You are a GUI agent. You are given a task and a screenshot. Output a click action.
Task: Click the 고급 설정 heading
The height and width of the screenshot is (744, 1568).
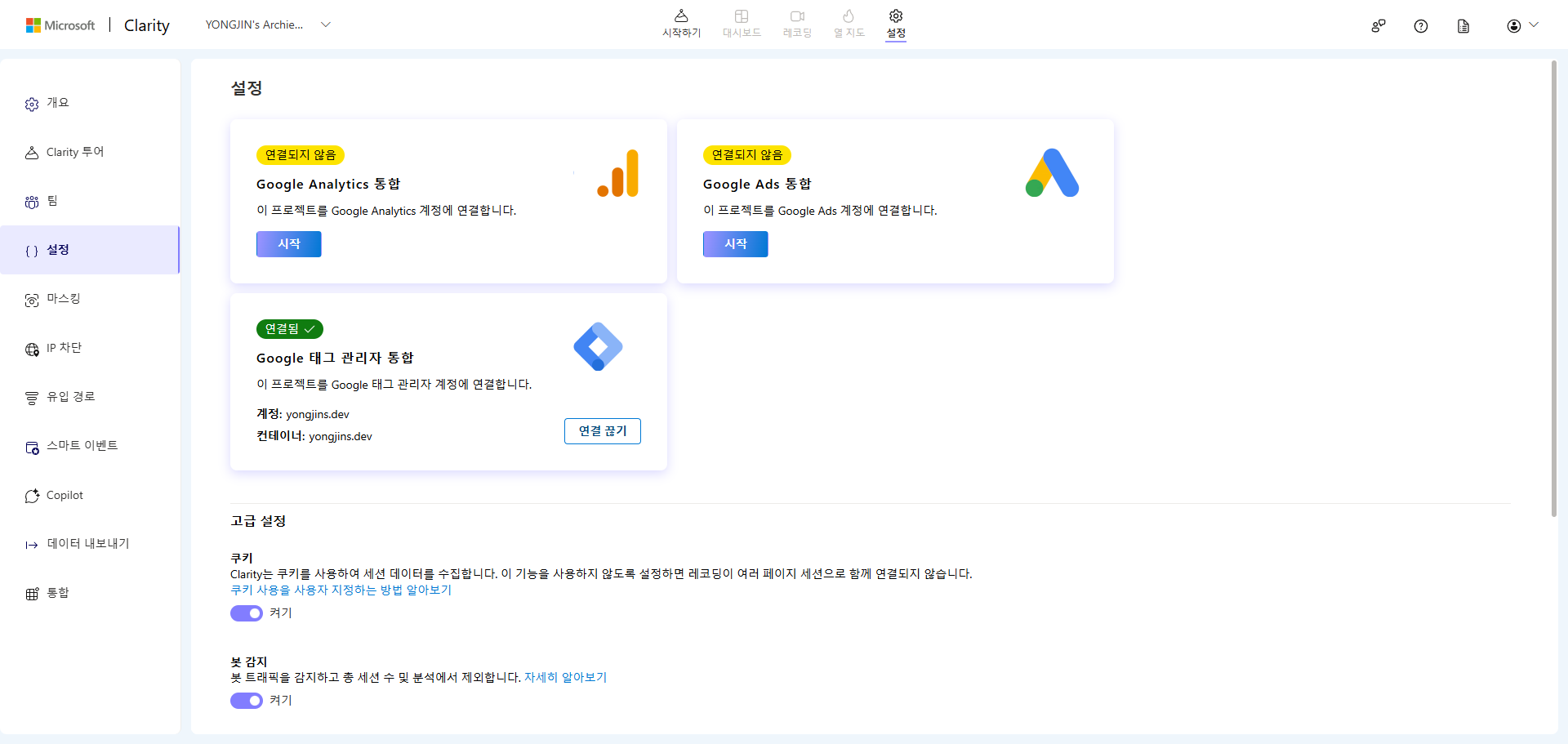[258, 521]
